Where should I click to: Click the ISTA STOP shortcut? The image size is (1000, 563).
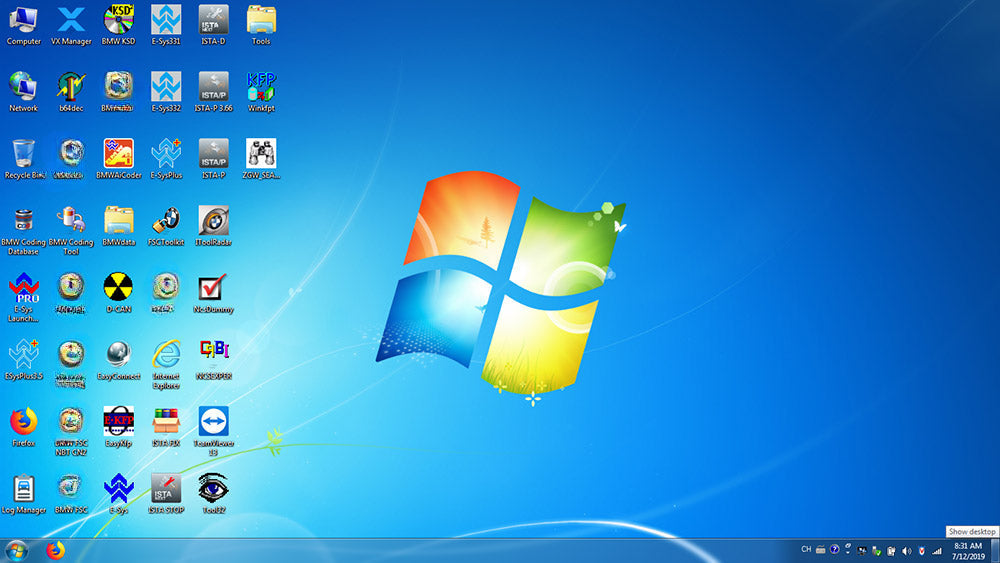pos(166,490)
